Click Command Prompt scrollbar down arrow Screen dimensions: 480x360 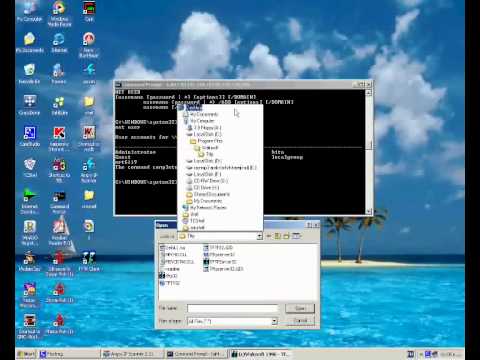[369, 211]
